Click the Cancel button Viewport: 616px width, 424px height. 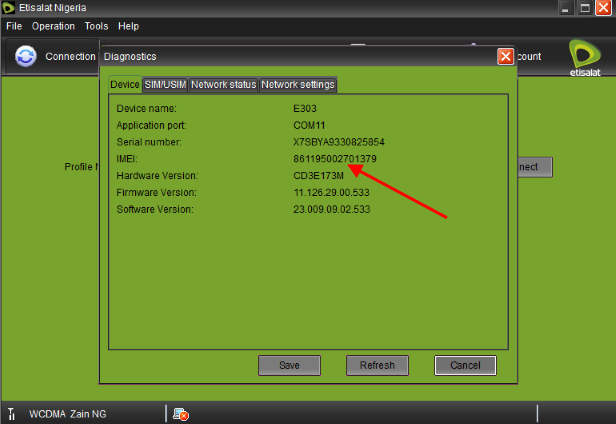click(x=466, y=365)
